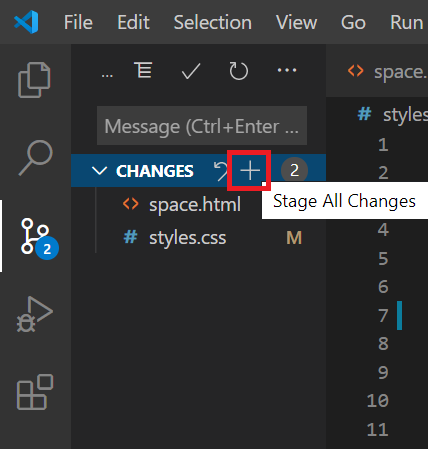Open the File menu
Image resolution: width=428 pixels, height=449 pixels.
coord(78,22)
